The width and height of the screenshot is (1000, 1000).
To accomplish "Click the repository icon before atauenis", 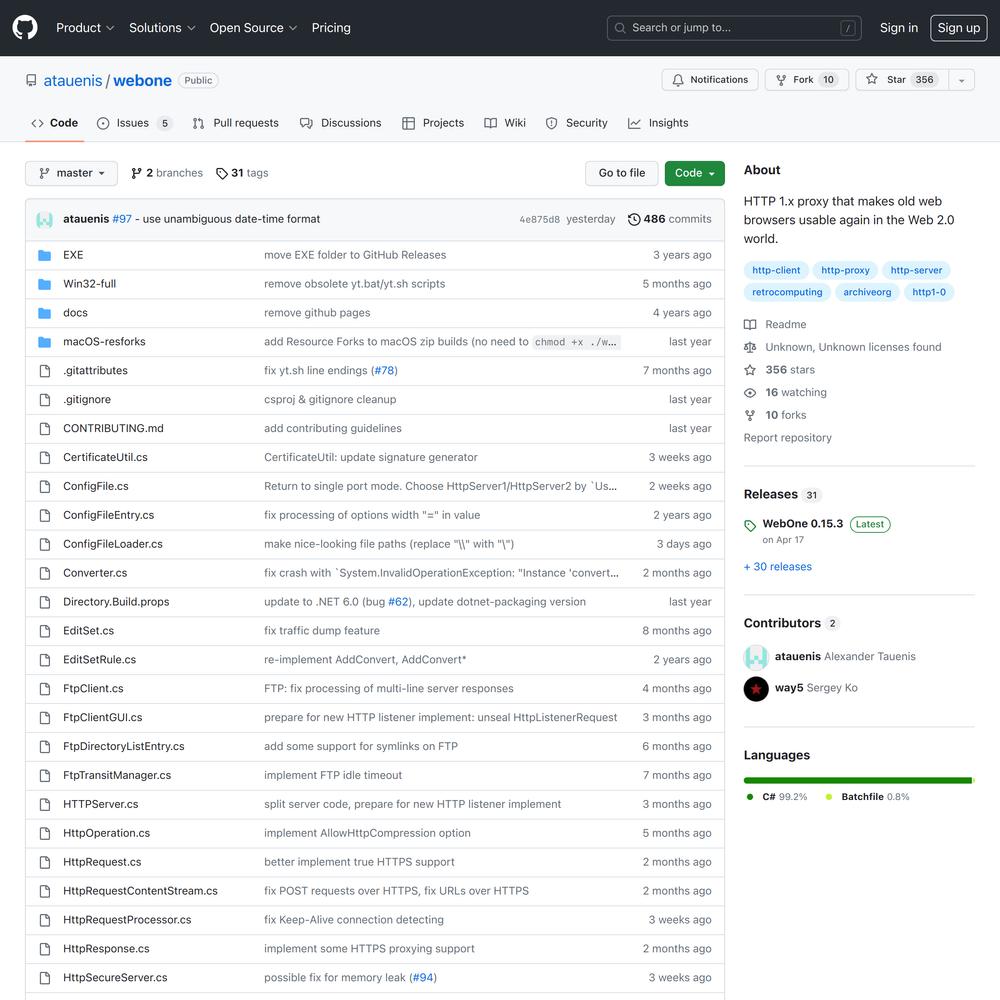I will pos(31,80).
